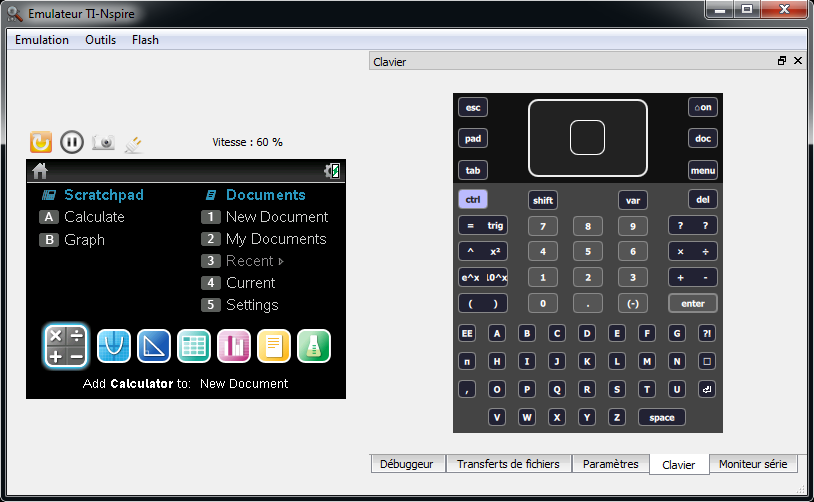The width and height of the screenshot is (814, 502).
Task: Open Settings on calculator screen
Action: click(240, 305)
